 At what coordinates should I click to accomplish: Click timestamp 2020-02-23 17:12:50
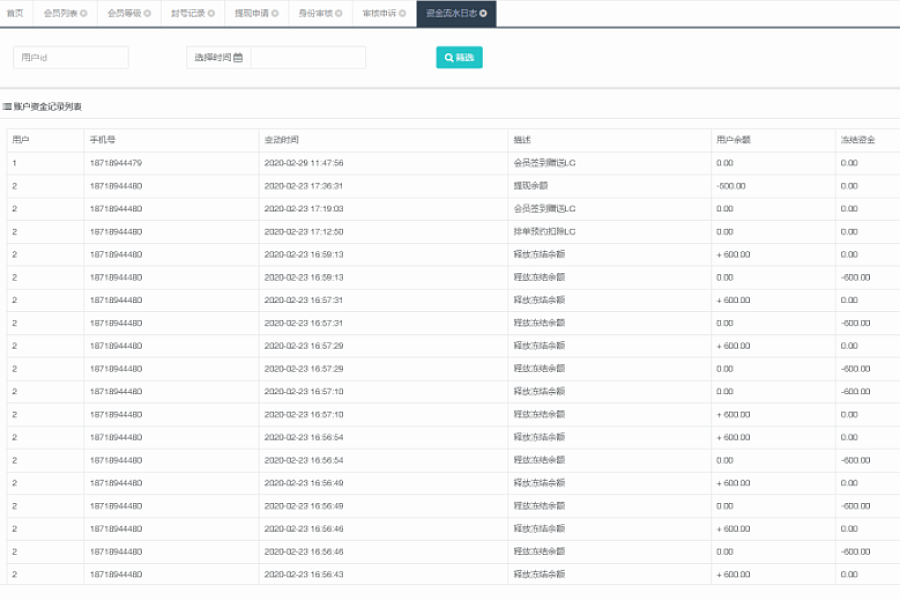tap(304, 232)
